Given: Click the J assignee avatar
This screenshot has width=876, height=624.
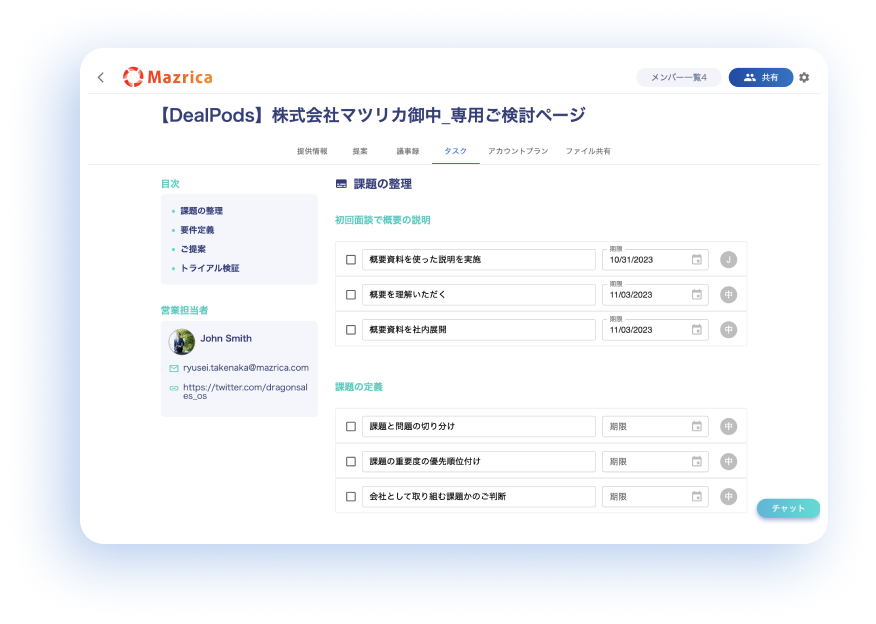Looking at the screenshot, I should coord(729,260).
